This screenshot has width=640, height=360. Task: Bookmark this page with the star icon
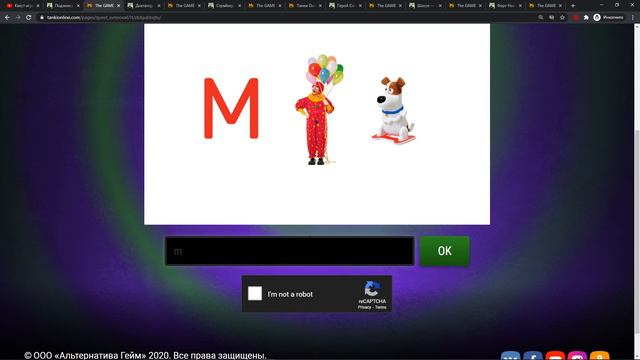click(562, 18)
